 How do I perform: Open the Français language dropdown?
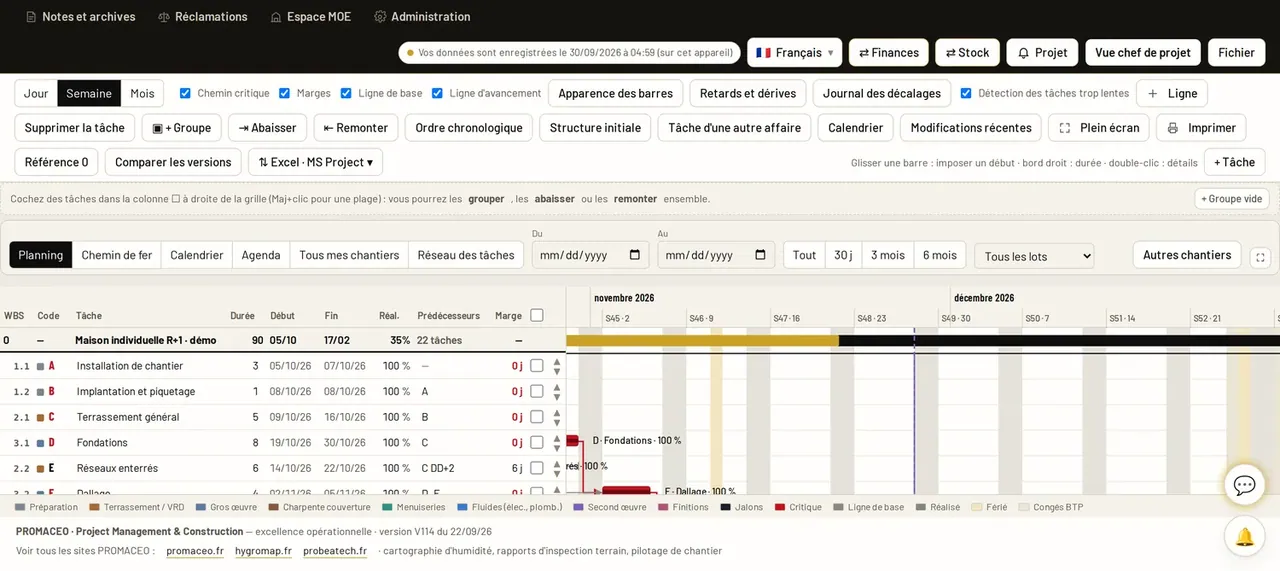coord(794,53)
